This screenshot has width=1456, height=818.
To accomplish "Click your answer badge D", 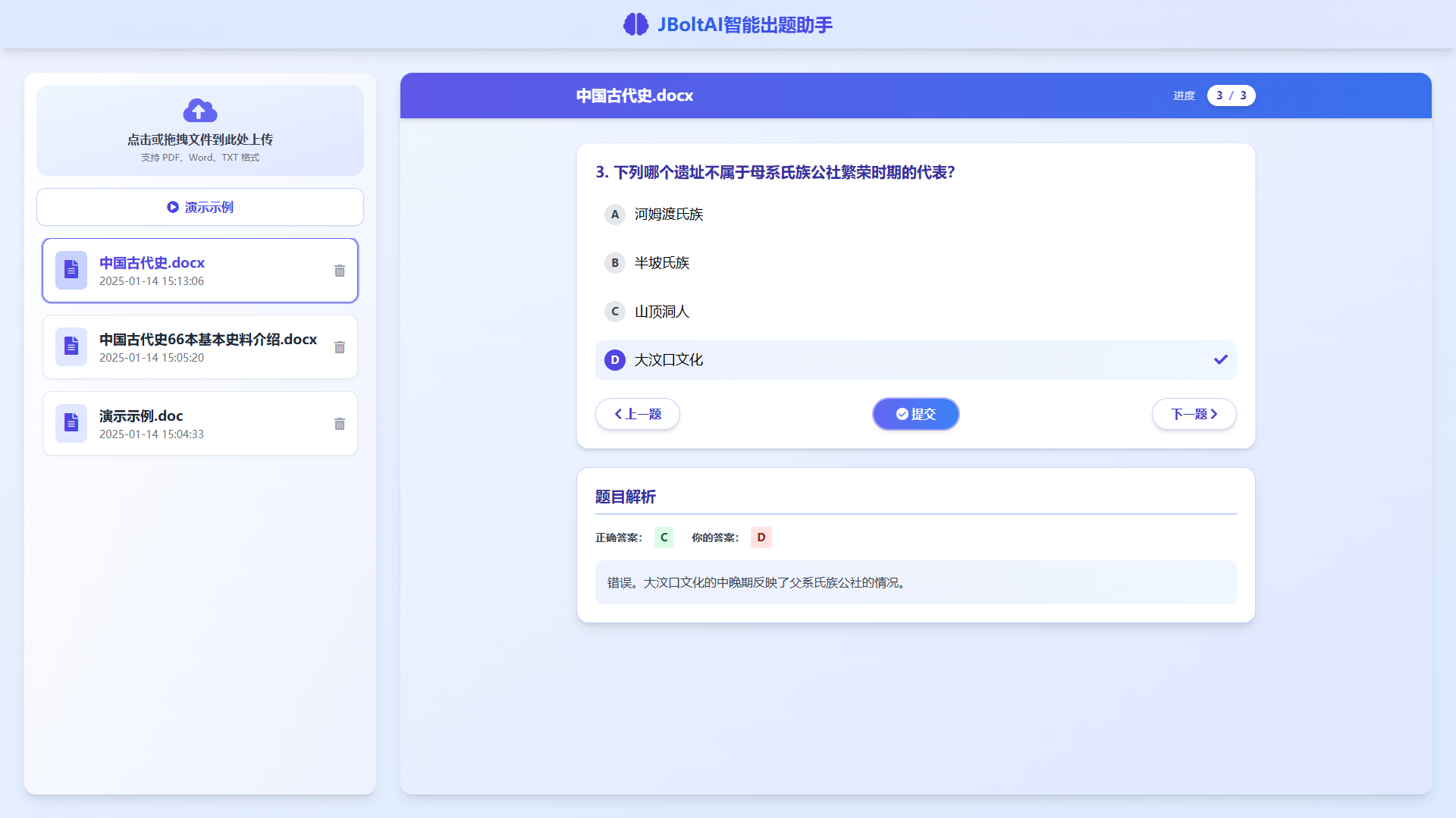I will click(761, 537).
